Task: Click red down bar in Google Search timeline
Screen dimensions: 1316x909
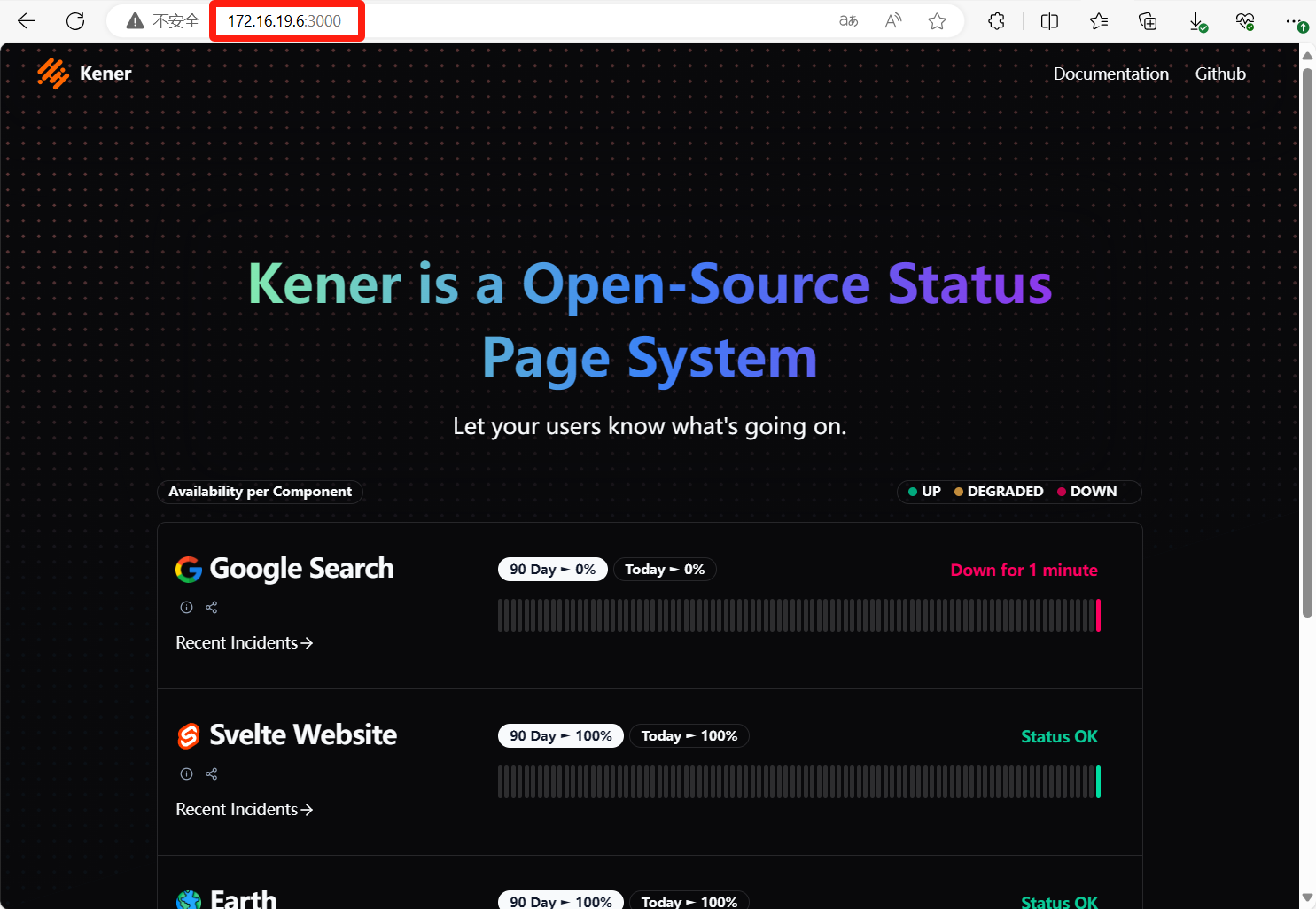Action: pos(1098,615)
